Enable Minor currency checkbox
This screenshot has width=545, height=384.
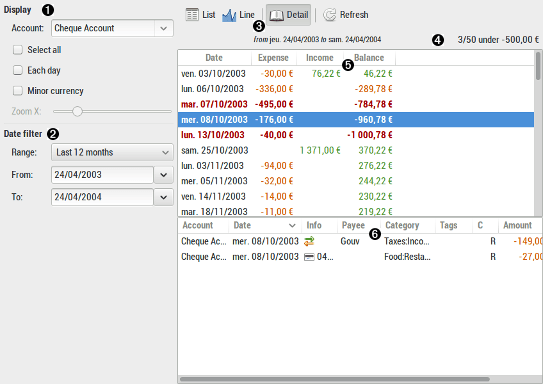[x=18, y=91]
